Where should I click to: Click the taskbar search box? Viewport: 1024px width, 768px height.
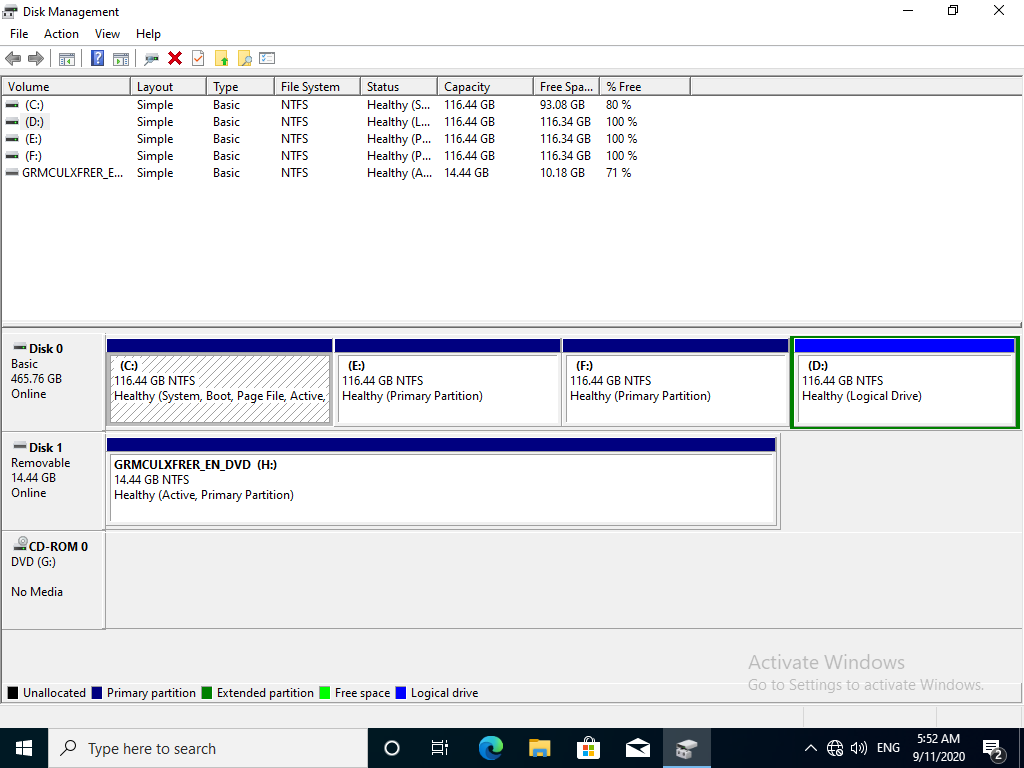[x=208, y=748]
